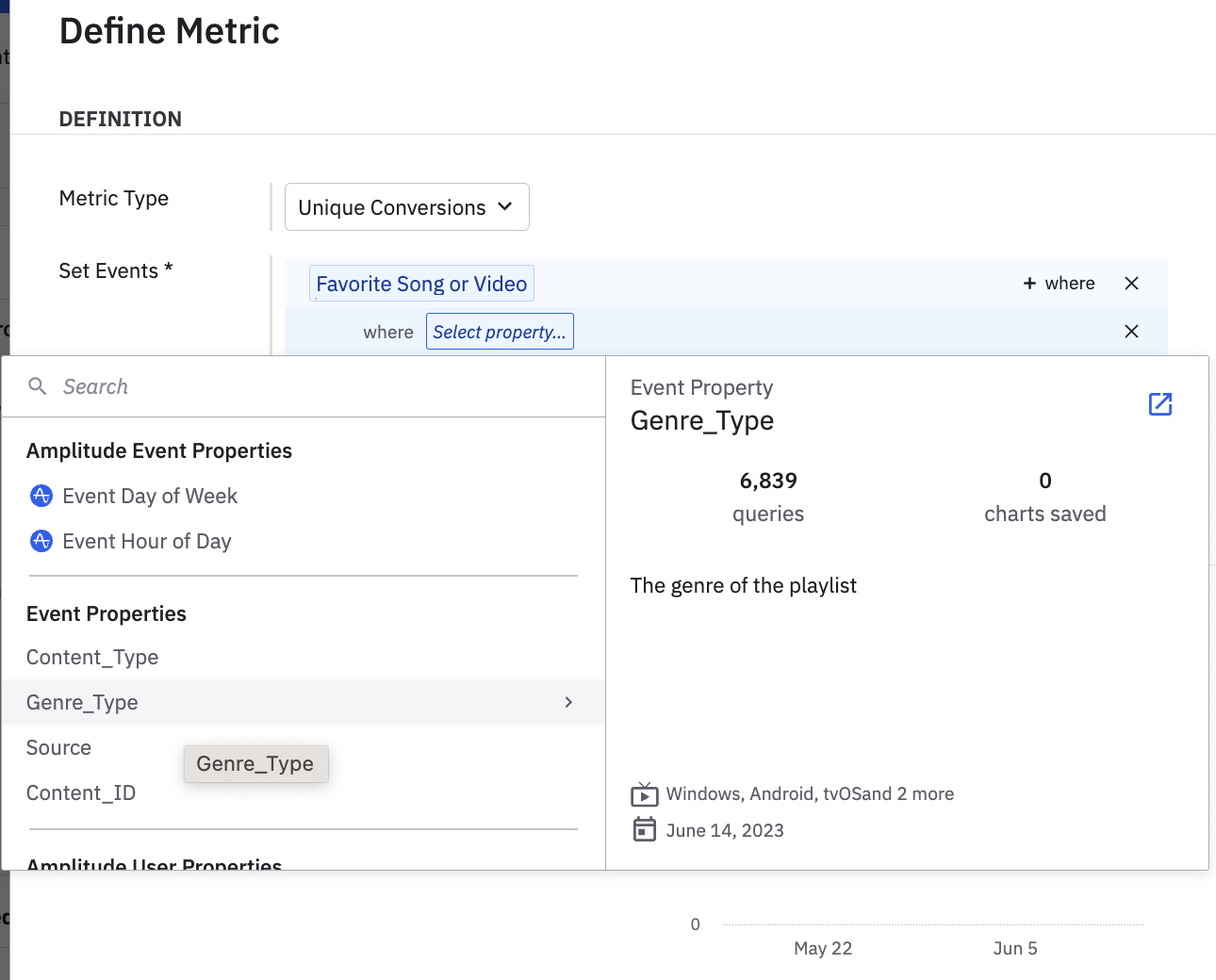
Task: Select Event Day of Week property
Action: [x=150, y=496]
